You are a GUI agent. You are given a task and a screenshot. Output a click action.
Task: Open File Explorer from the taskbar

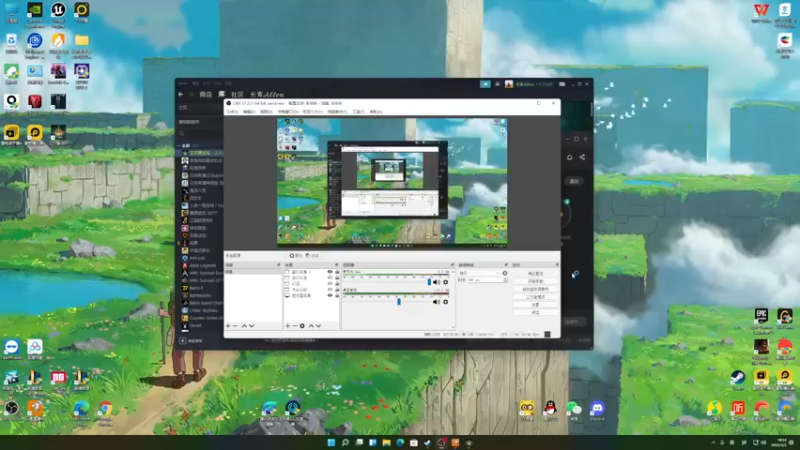point(386,442)
